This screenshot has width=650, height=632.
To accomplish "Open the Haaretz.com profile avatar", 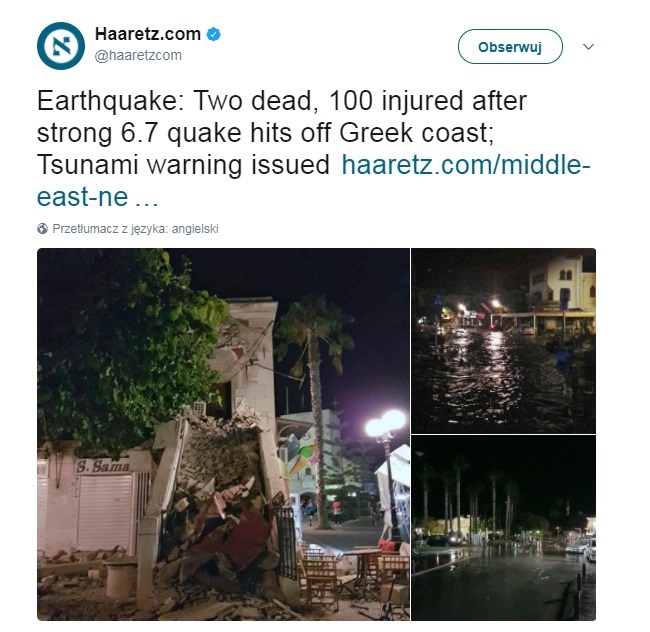I will click(x=61, y=46).
